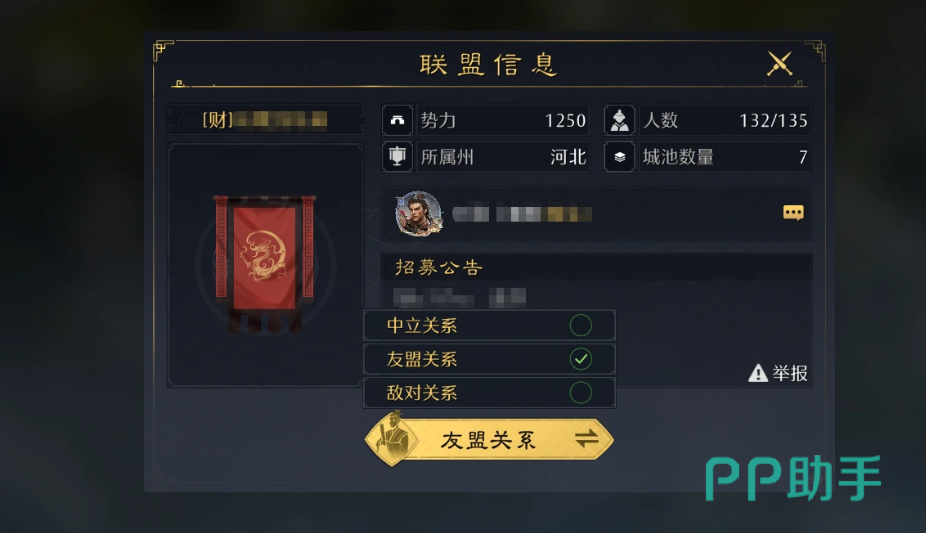Close the 联盟信息 dialog with crossed swords
Image resolution: width=926 pixels, height=533 pixels.
[x=779, y=63]
